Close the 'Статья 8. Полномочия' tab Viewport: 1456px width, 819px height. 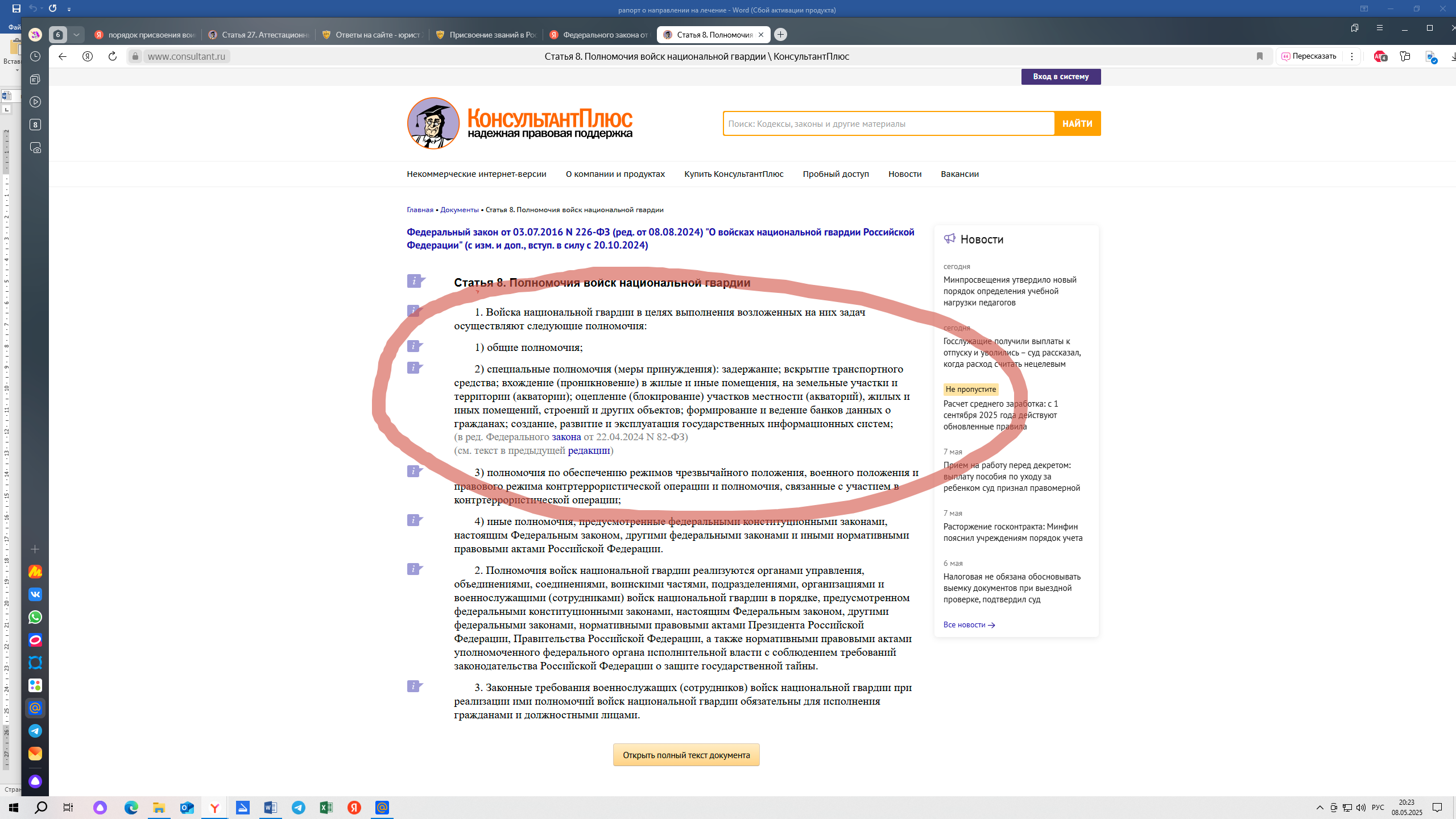pyautogui.click(x=761, y=35)
